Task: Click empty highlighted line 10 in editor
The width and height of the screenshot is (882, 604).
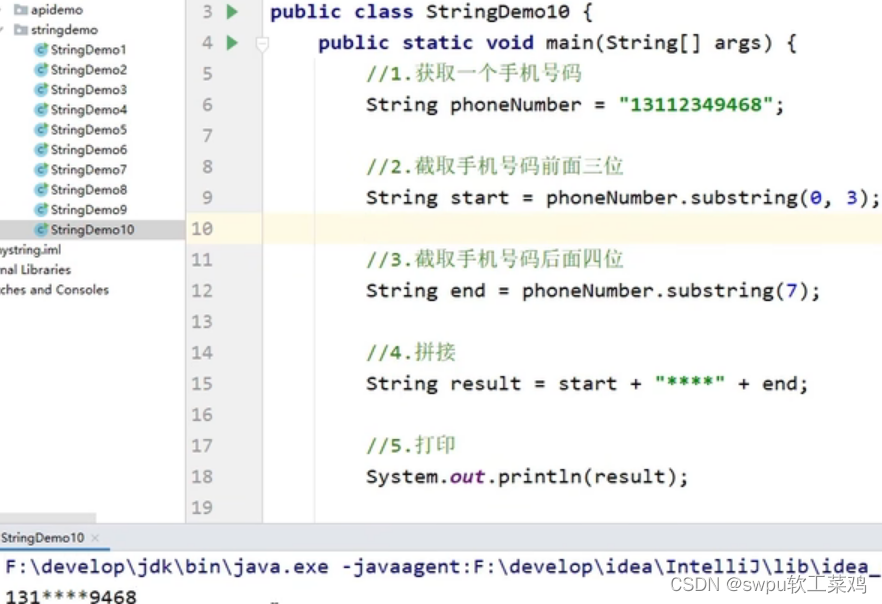Action: click(x=572, y=228)
